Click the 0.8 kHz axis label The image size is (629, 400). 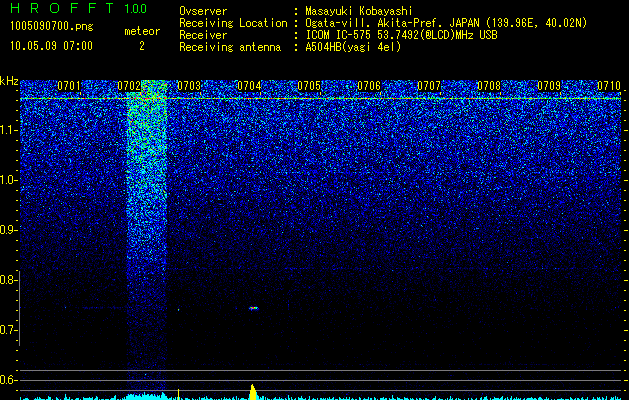(7, 280)
